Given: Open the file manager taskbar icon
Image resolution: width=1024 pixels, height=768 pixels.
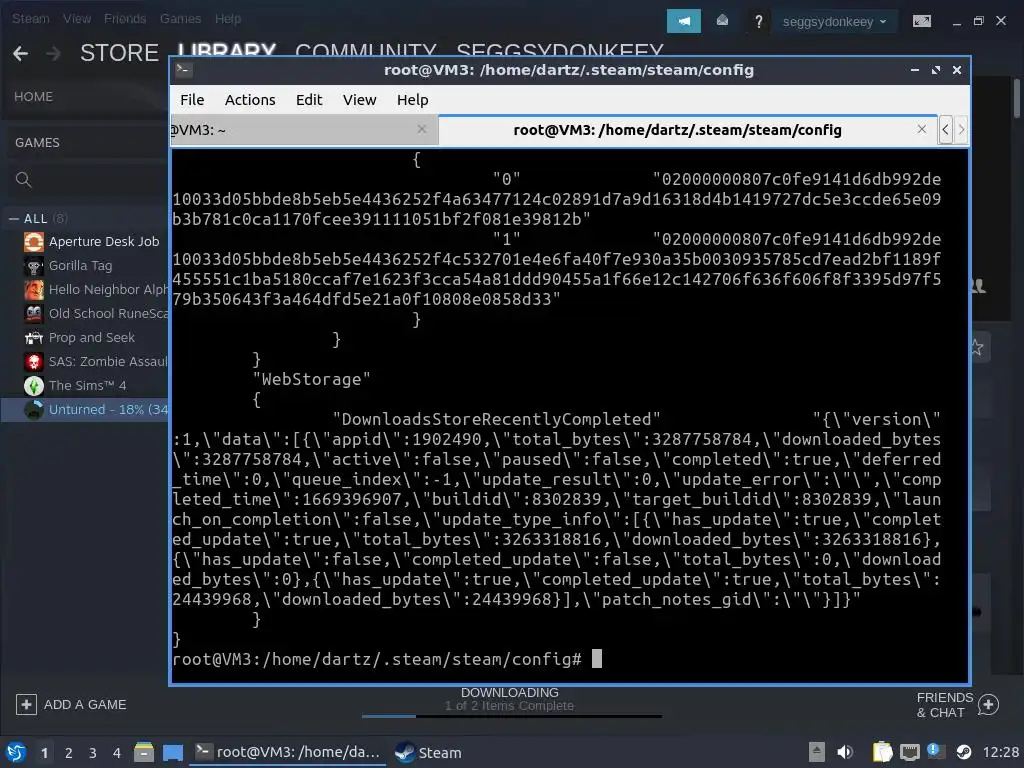Looking at the screenshot, I should 144,752.
